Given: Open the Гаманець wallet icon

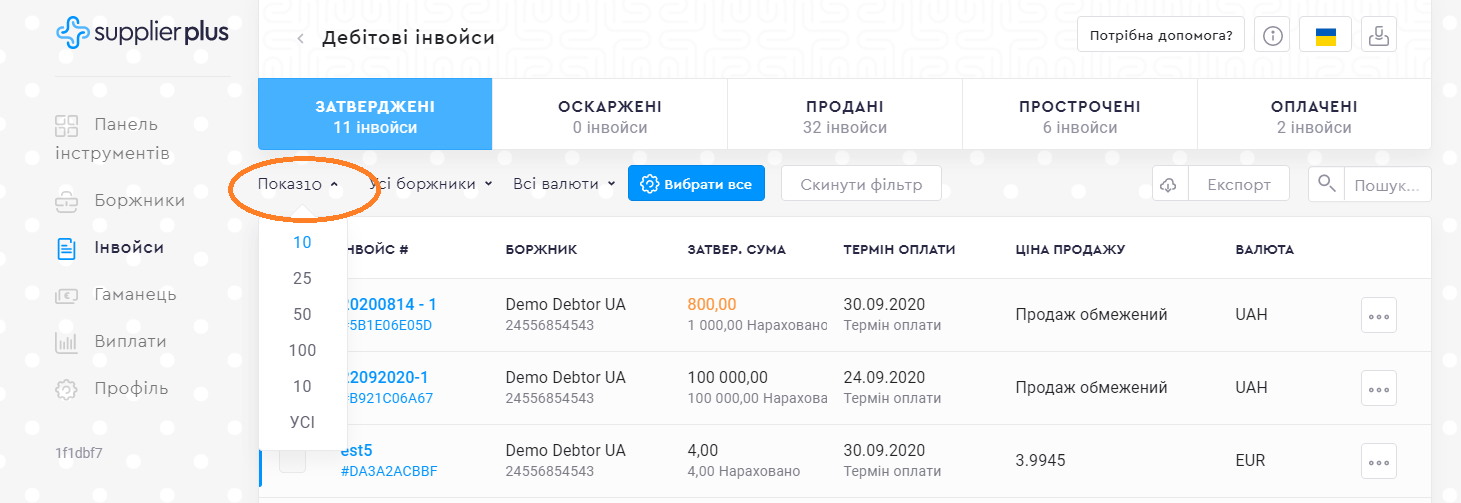Looking at the screenshot, I should pyautogui.click(x=66, y=295).
